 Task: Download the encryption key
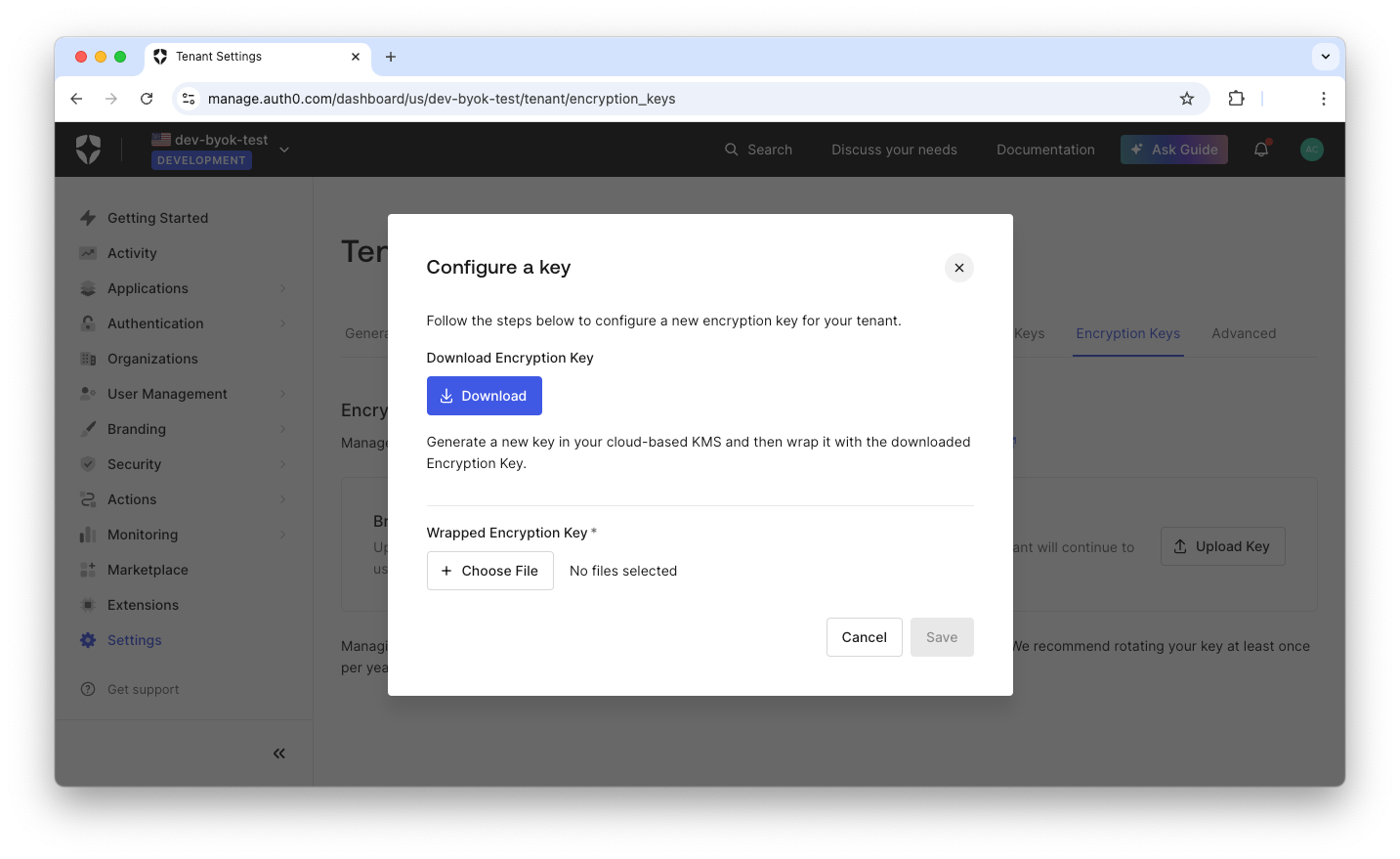pyautogui.click(x=485, y=396)
